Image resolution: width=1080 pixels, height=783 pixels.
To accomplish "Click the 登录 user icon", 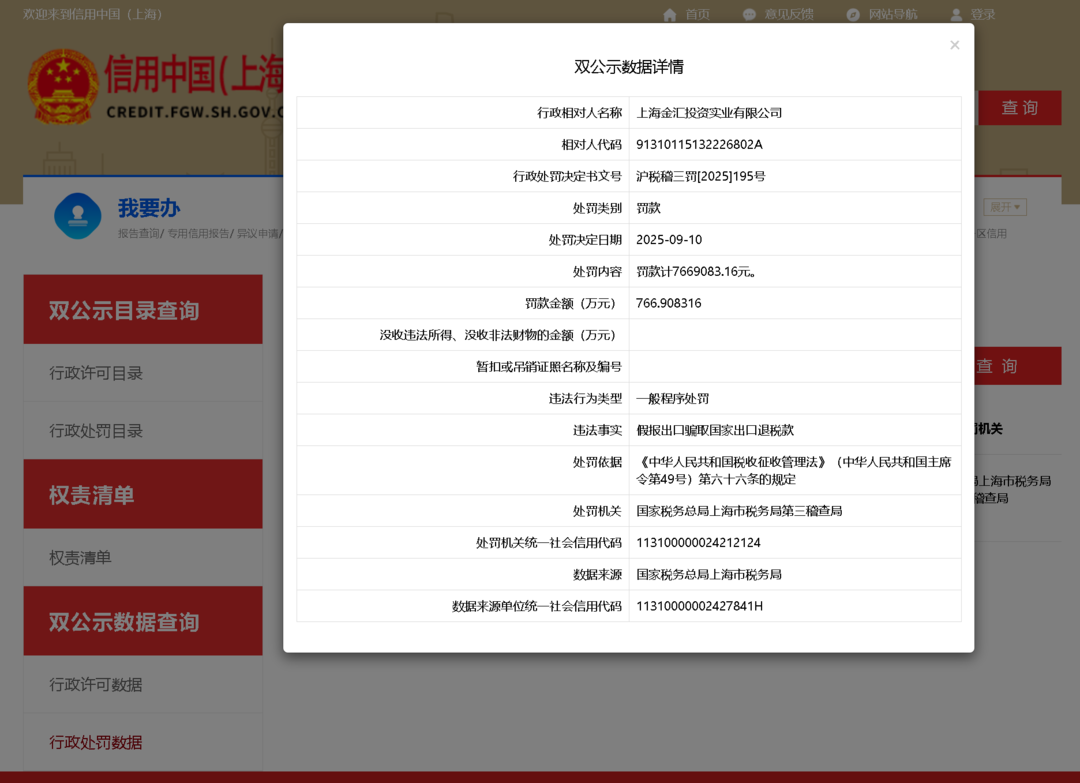I will point(957,14).
